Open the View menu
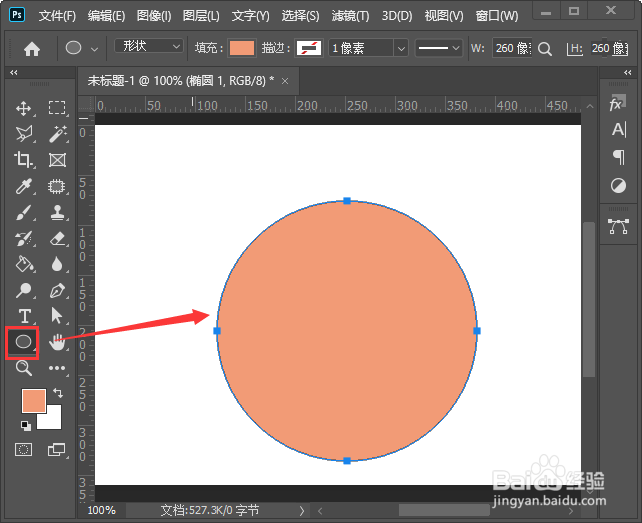Image resolution: width=642 pixels, height=523 pixels. coord(444,16)
